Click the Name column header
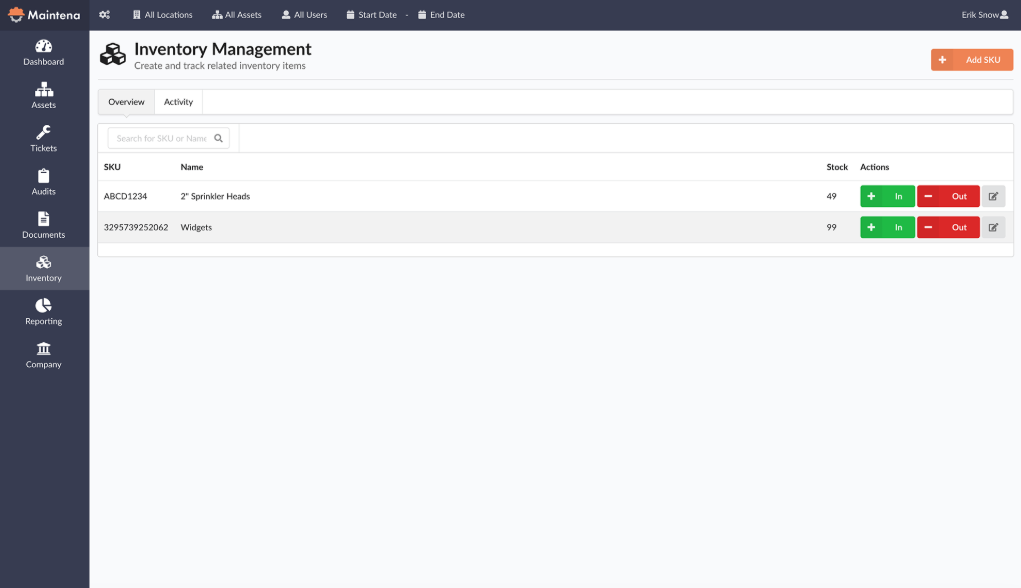Screen dimensions: 1021x588 click(192, 167)
